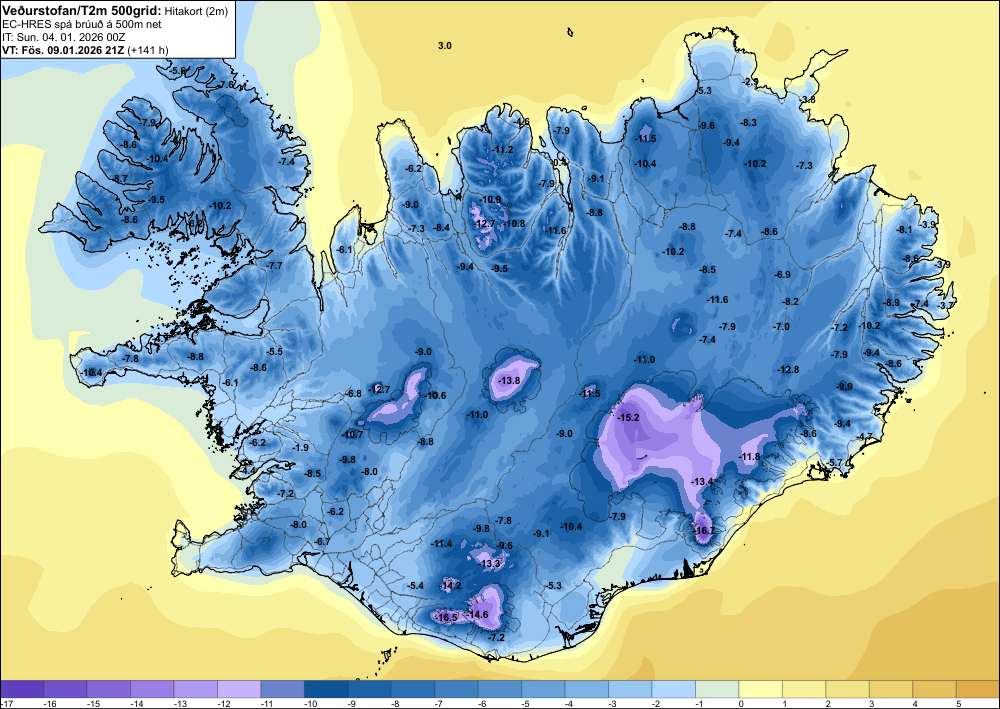Click the -4.4 temperature value
Screen dimensions: 1000x709
tap(247, 471)
